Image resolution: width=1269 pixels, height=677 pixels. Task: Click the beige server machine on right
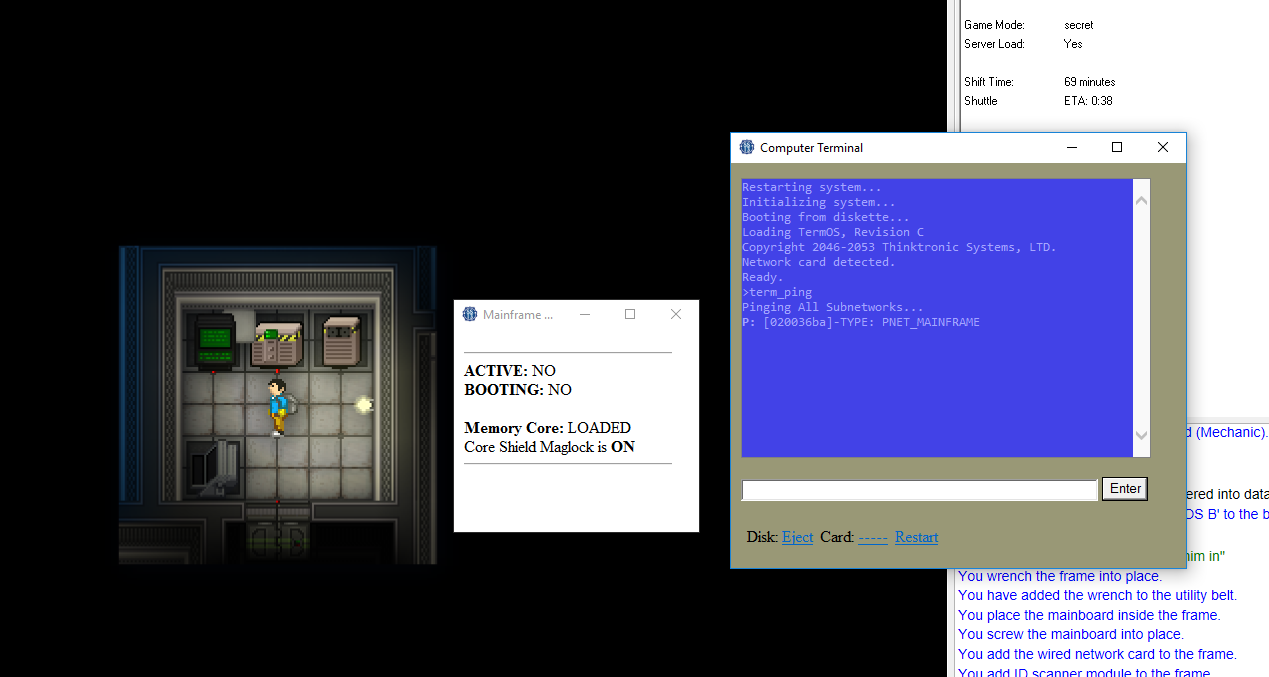[x=342, y=341]
